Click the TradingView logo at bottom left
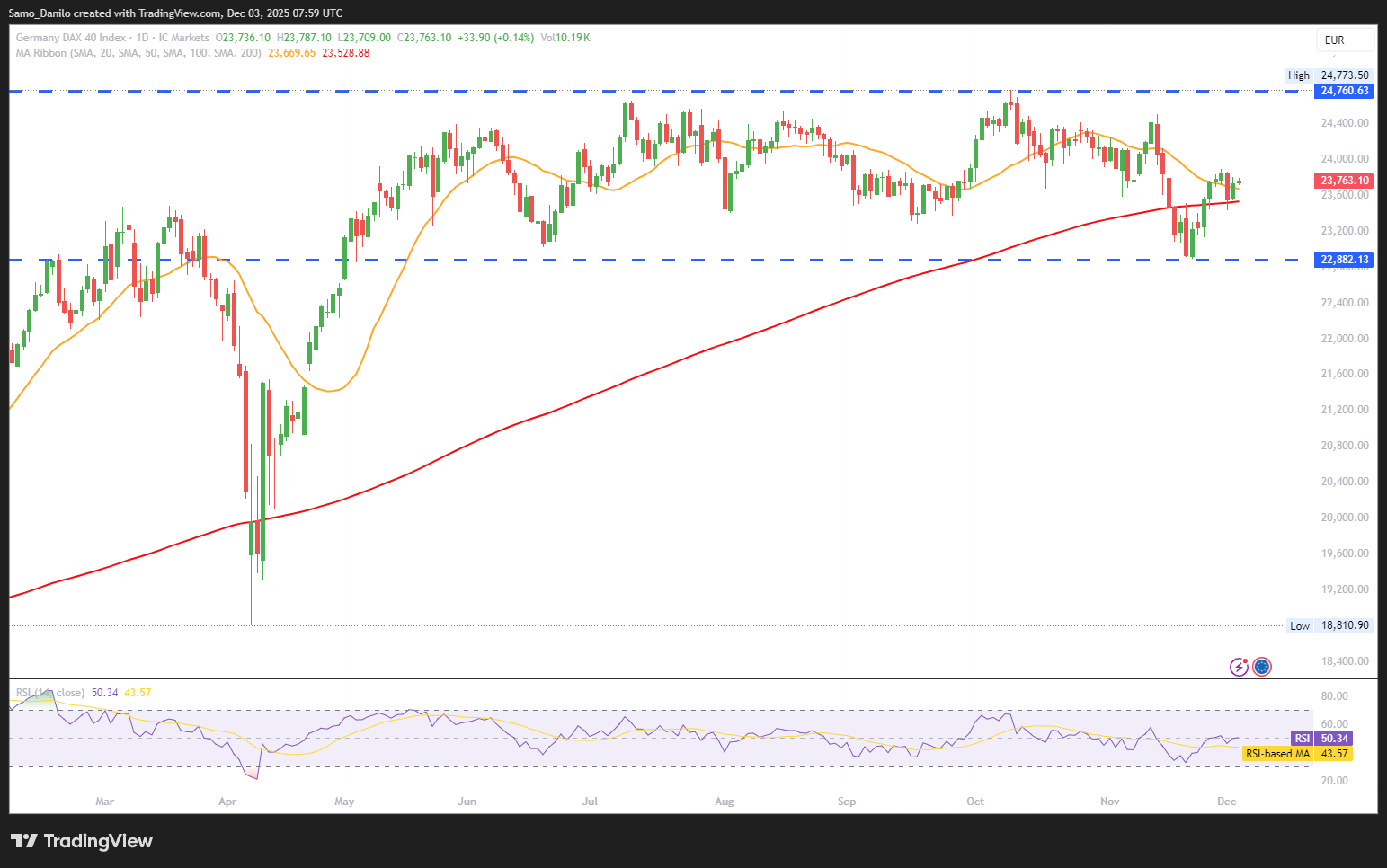 (82, 841)
